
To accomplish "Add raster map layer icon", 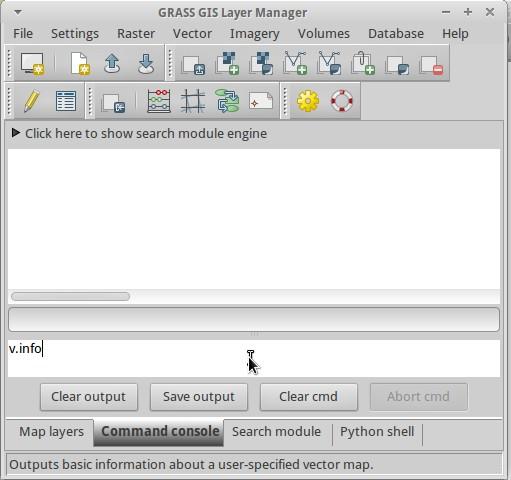I will [x=227, y=63].
